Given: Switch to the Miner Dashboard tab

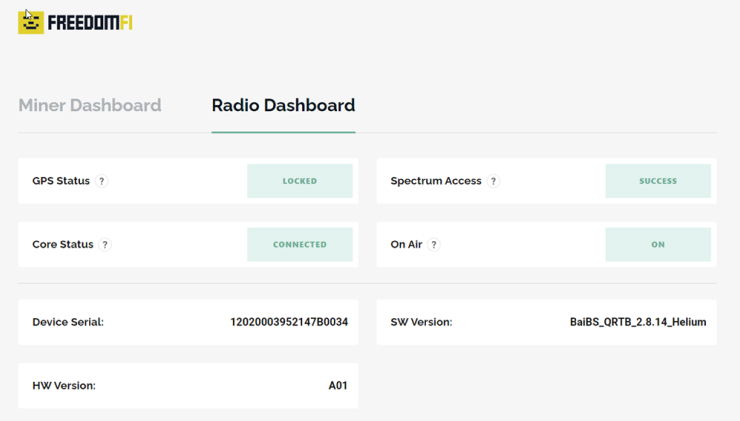Looking at the screenshot, I should coord(90,105).
